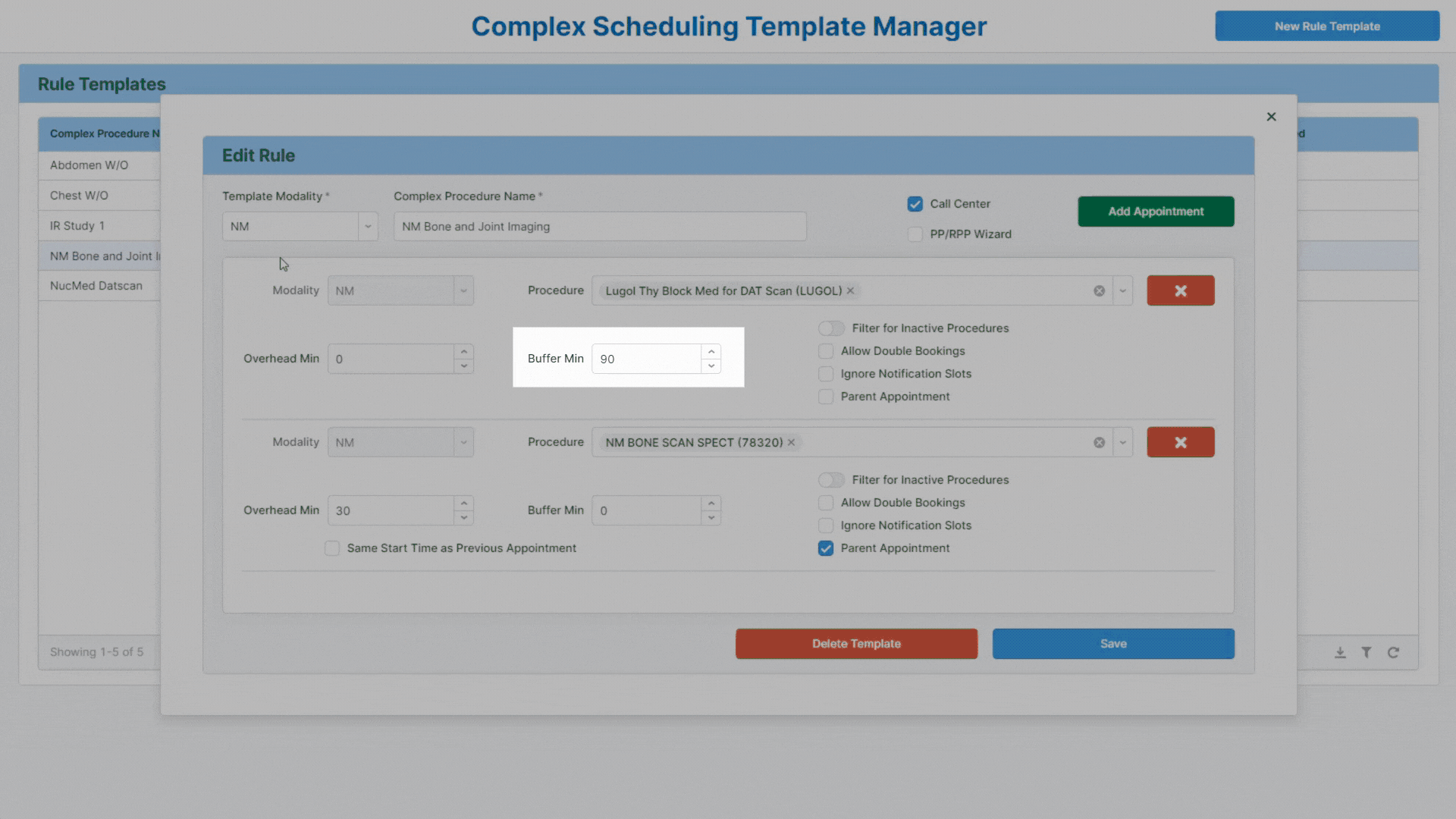Click the refresh icon at the bottom right
1456x819 pixels.
(x=1394, y=652)
